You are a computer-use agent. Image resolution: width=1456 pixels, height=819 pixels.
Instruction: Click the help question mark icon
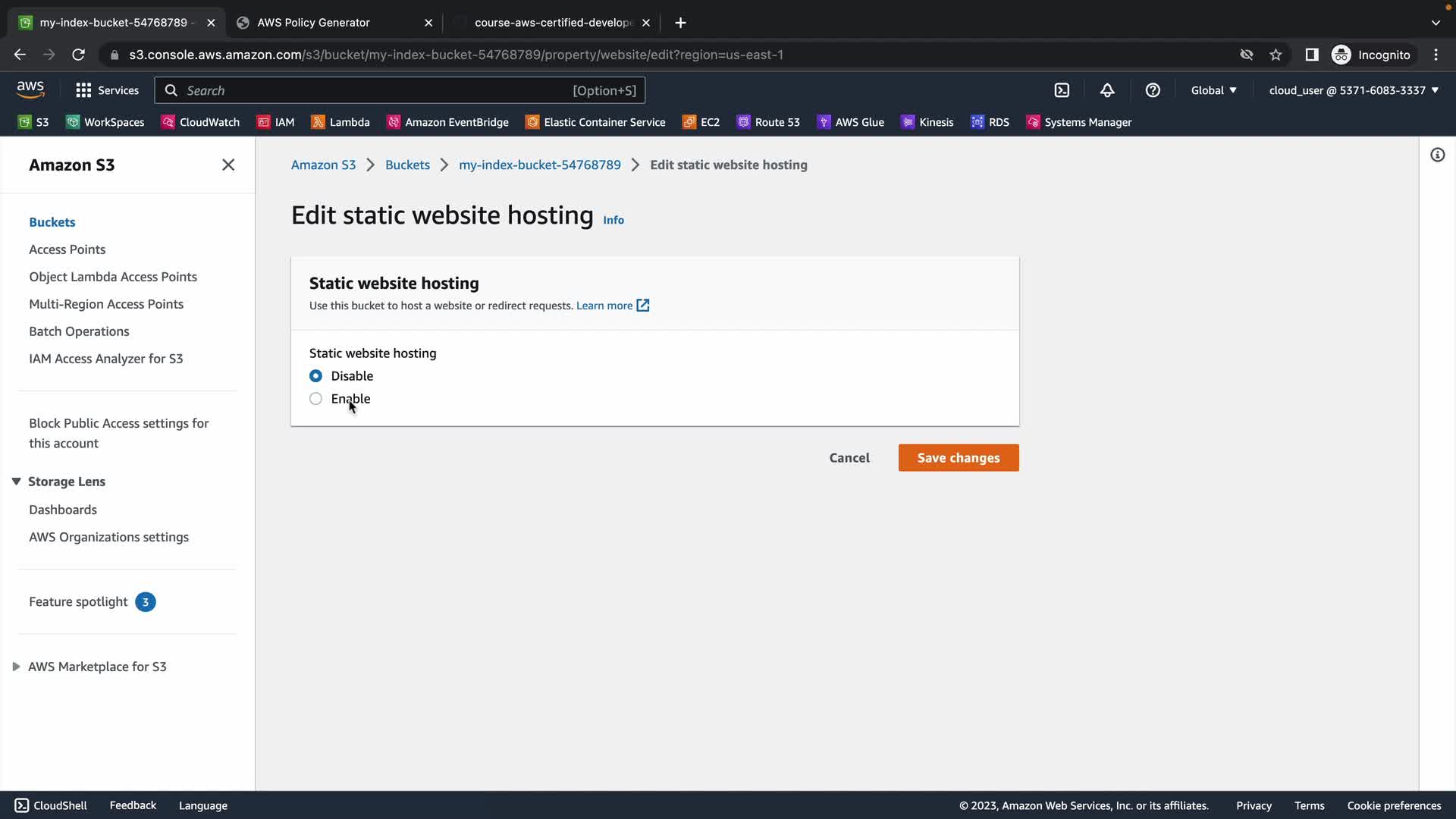pos(1153,90)
